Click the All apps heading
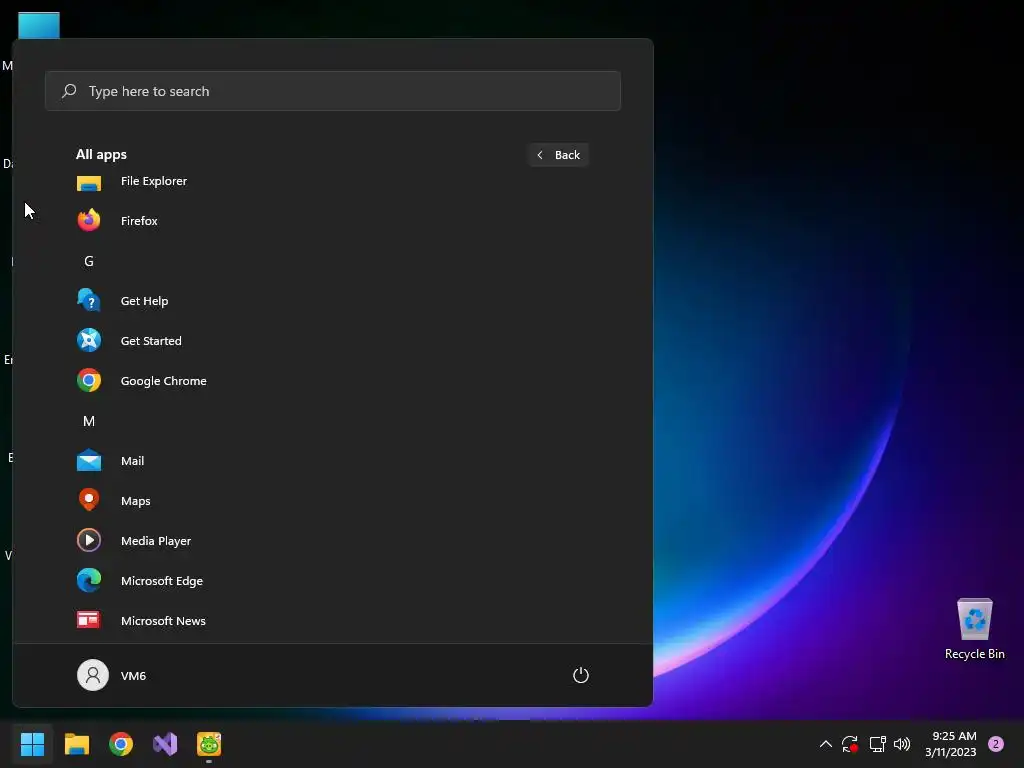 click(101, 154)
